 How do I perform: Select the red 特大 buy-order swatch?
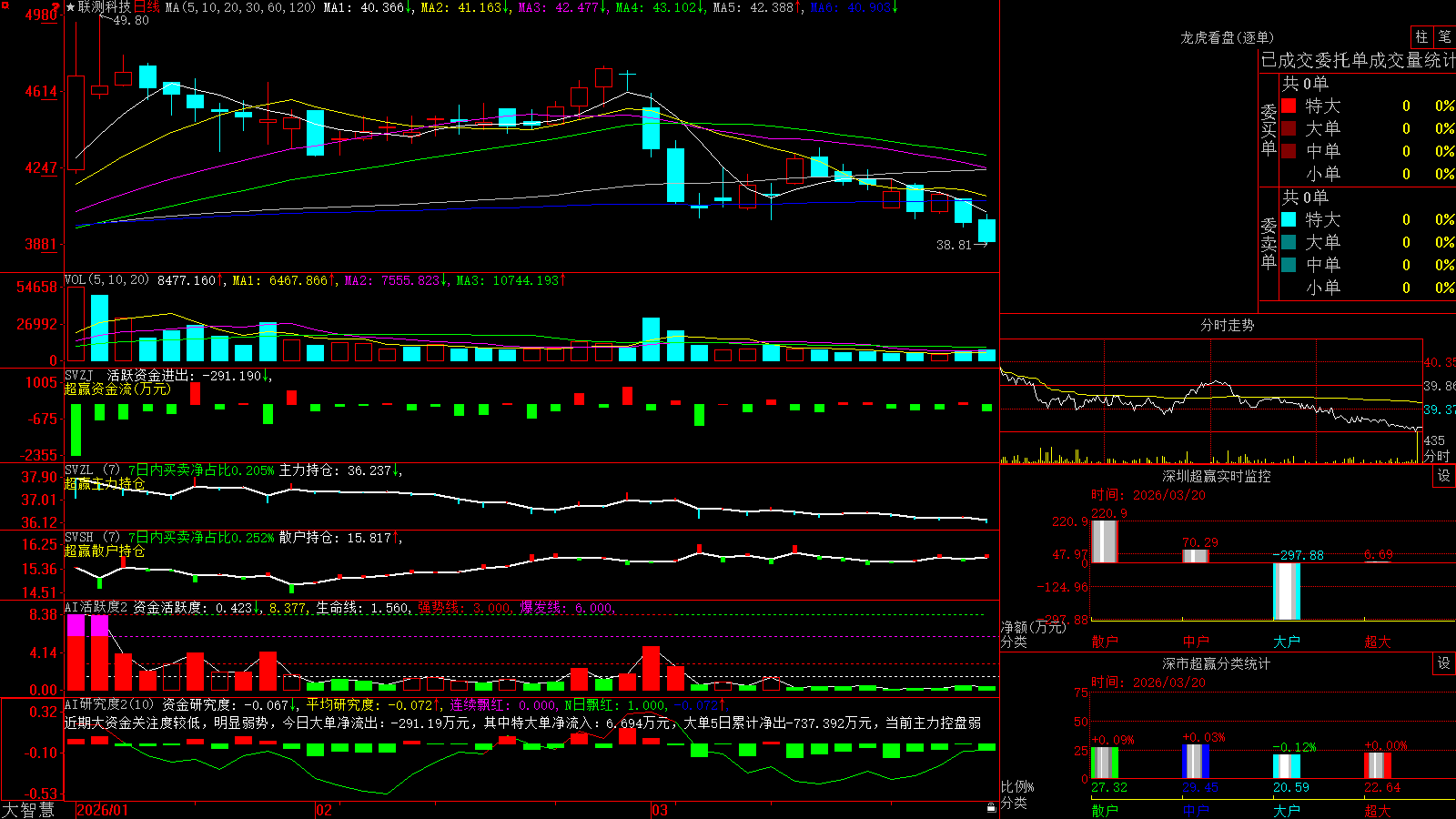1289,106
